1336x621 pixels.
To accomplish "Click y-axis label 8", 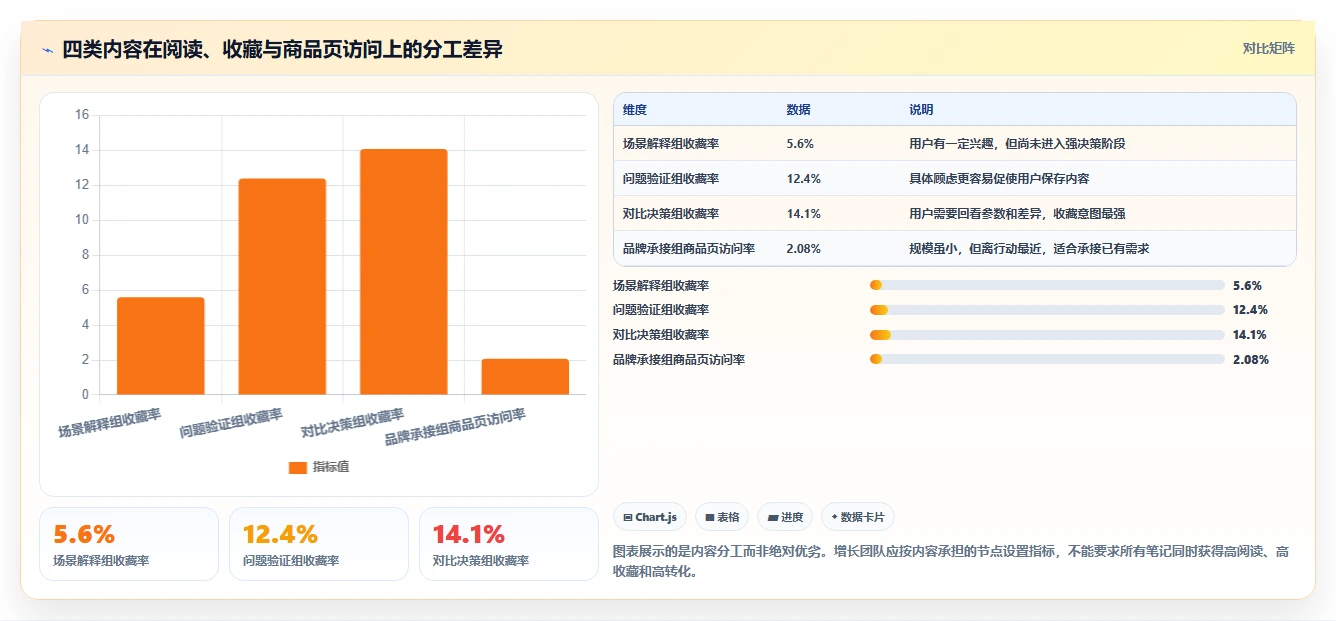I will coord(85,255).
